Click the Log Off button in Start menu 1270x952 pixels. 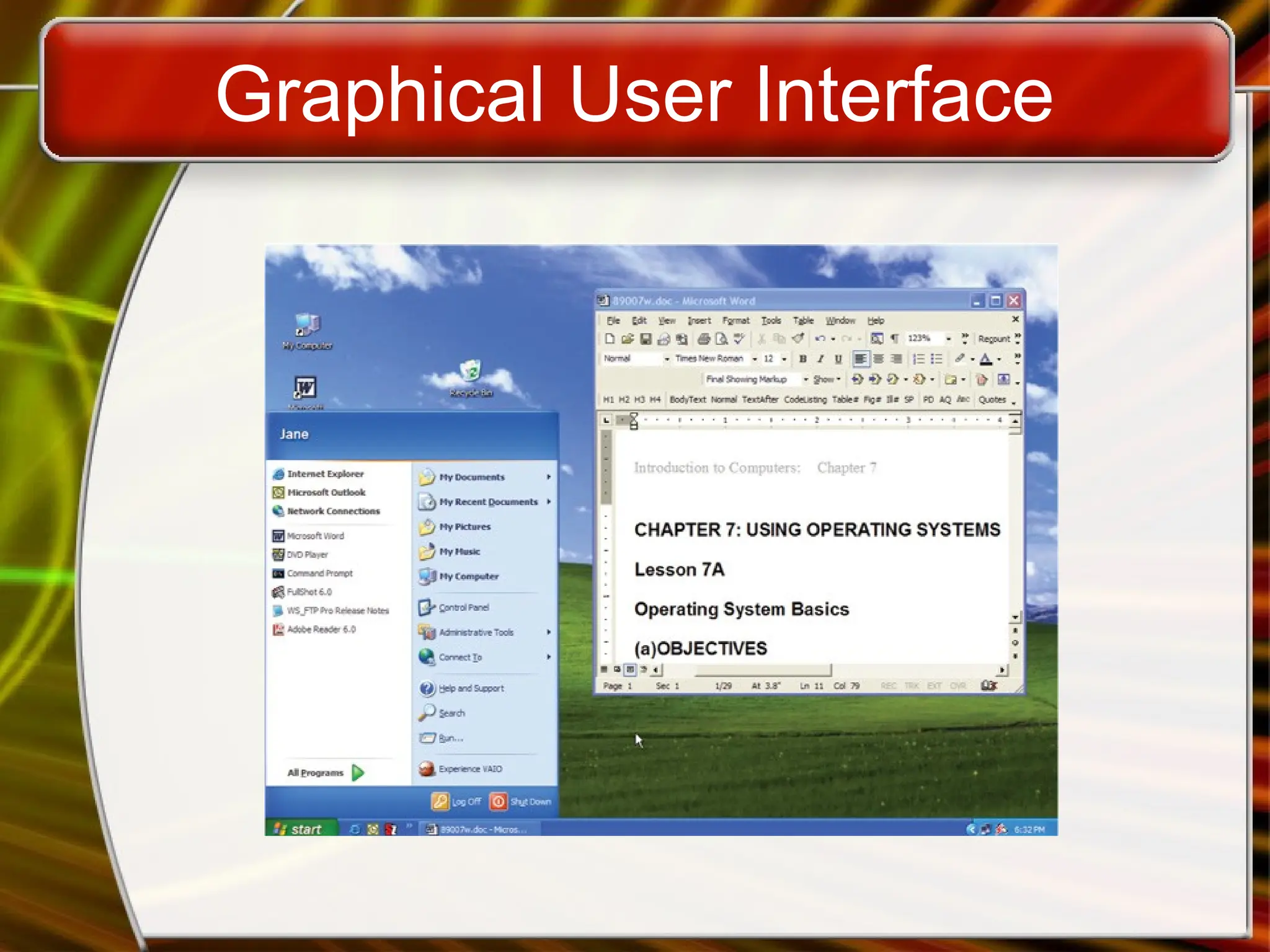coord(456,801)
